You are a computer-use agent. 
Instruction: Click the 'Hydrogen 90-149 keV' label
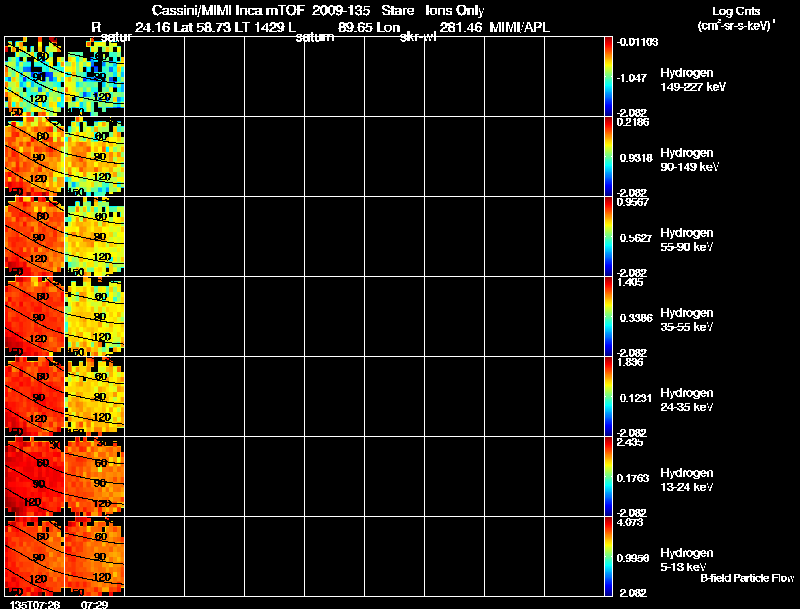click(x=689, y=160)
